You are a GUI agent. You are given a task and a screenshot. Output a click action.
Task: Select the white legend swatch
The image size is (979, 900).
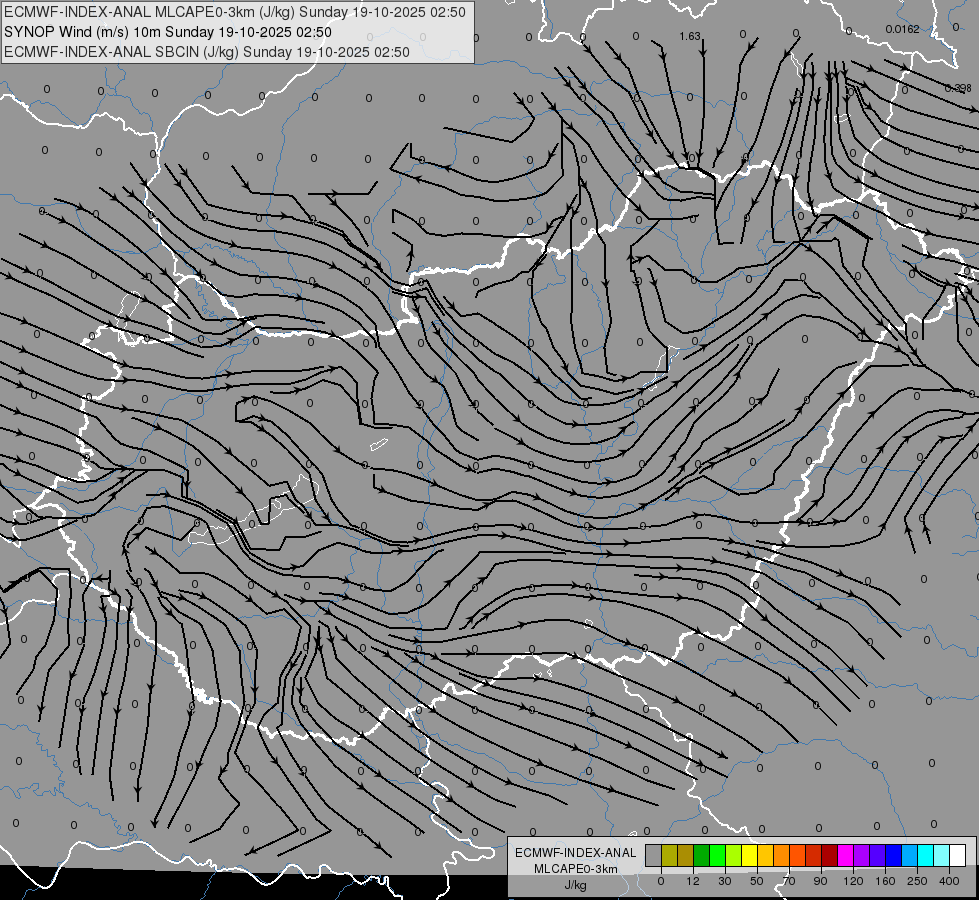(957, 855)
